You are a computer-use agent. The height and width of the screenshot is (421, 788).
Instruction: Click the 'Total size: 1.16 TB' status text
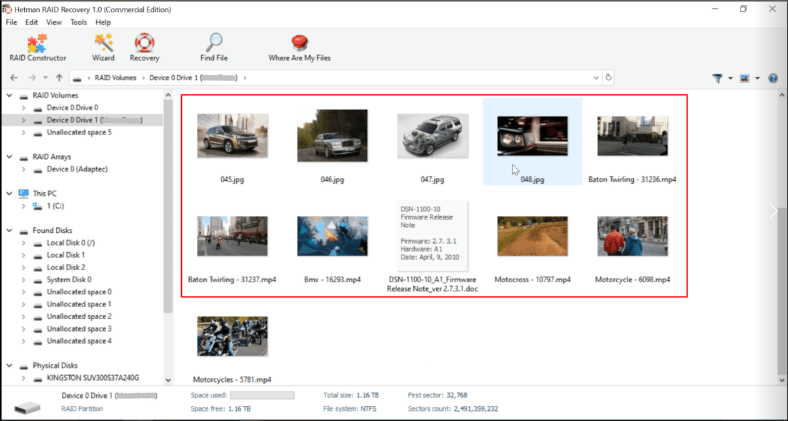click(x=351, y=395)
